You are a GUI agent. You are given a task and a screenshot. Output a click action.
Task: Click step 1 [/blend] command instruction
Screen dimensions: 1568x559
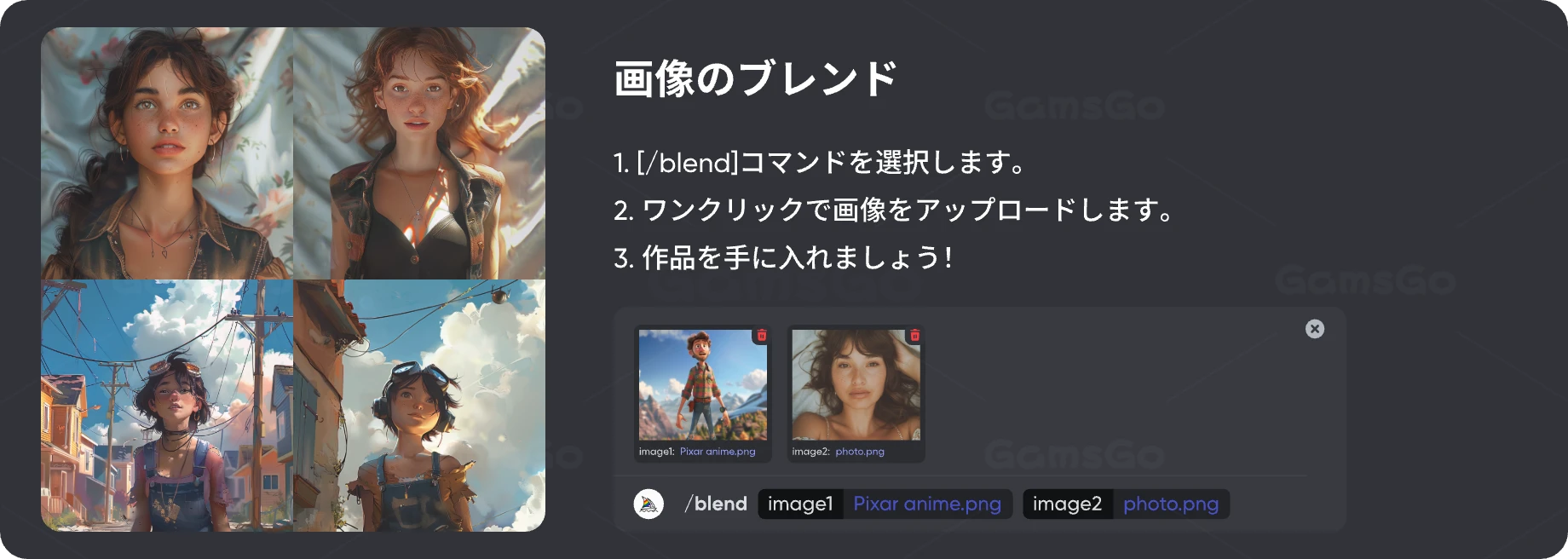[820, 162]
